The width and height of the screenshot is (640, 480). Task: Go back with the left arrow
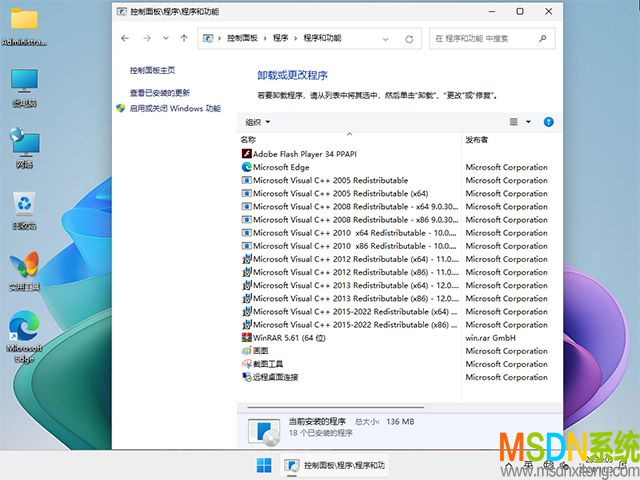click(125, 38)
